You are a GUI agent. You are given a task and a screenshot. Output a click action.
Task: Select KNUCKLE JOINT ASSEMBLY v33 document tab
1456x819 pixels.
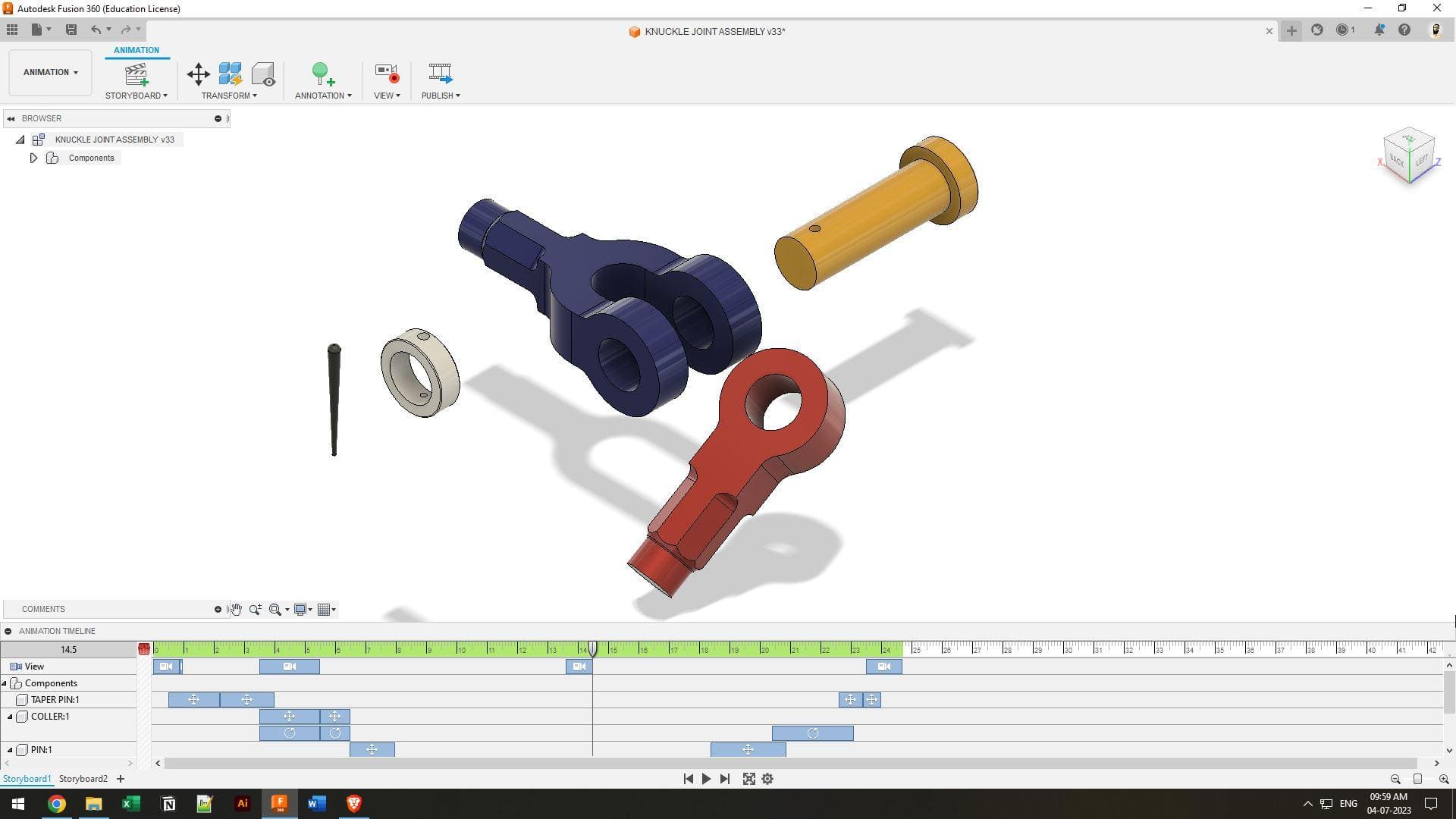point(708,32)
